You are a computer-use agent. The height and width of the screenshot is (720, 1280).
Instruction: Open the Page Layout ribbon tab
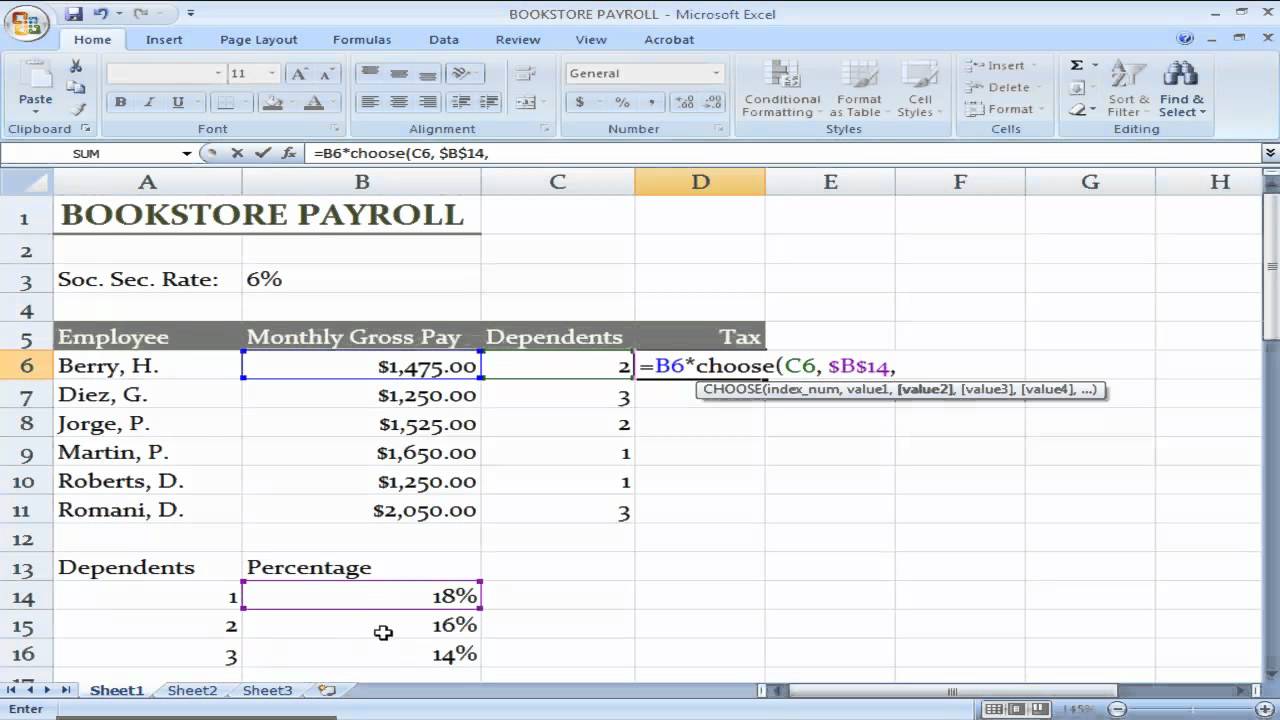pos(259,39)
